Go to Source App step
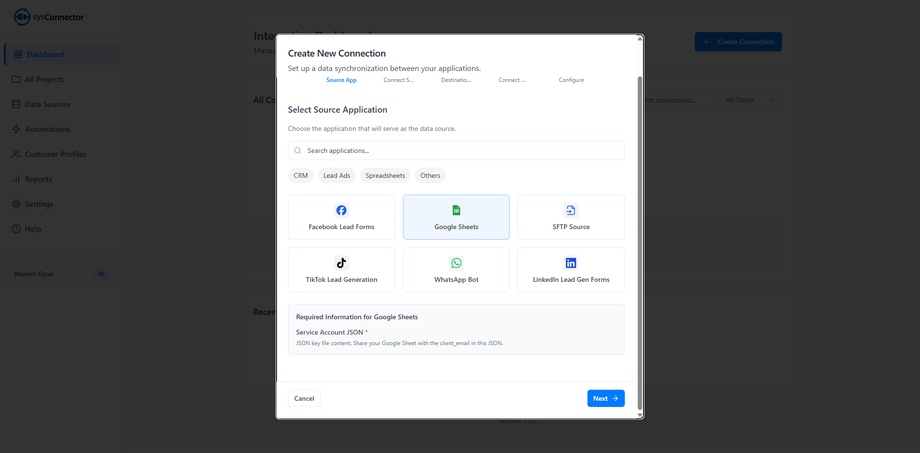 click(x=341, y=80)
